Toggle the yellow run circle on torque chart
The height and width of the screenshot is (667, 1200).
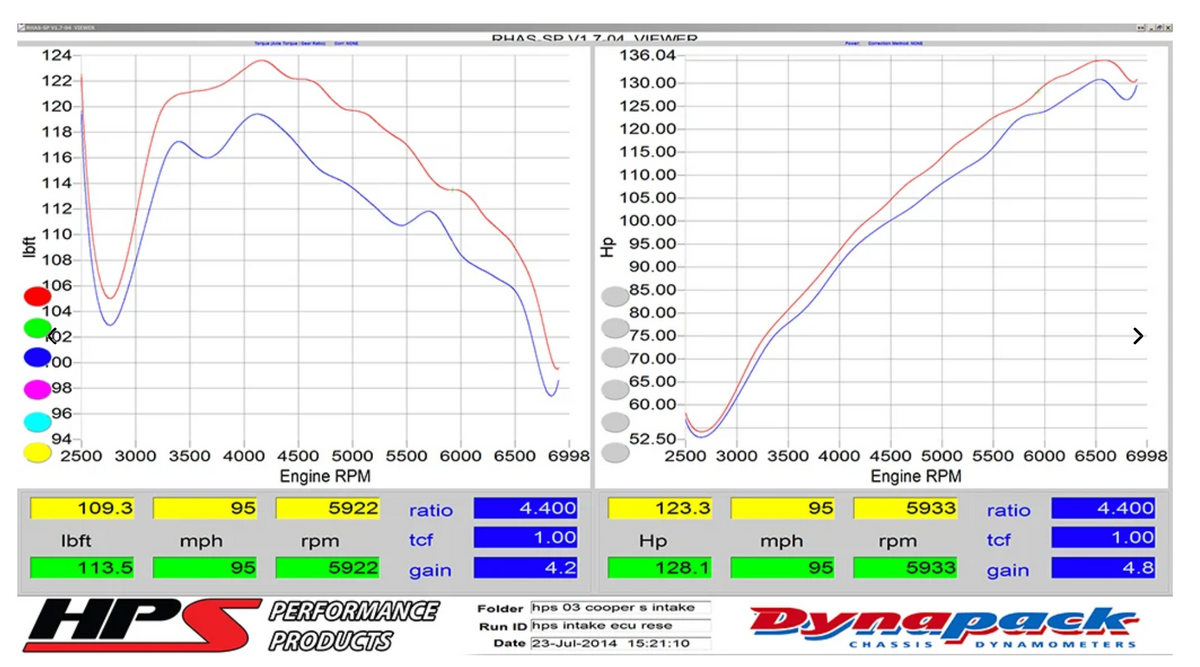point(37,453)
